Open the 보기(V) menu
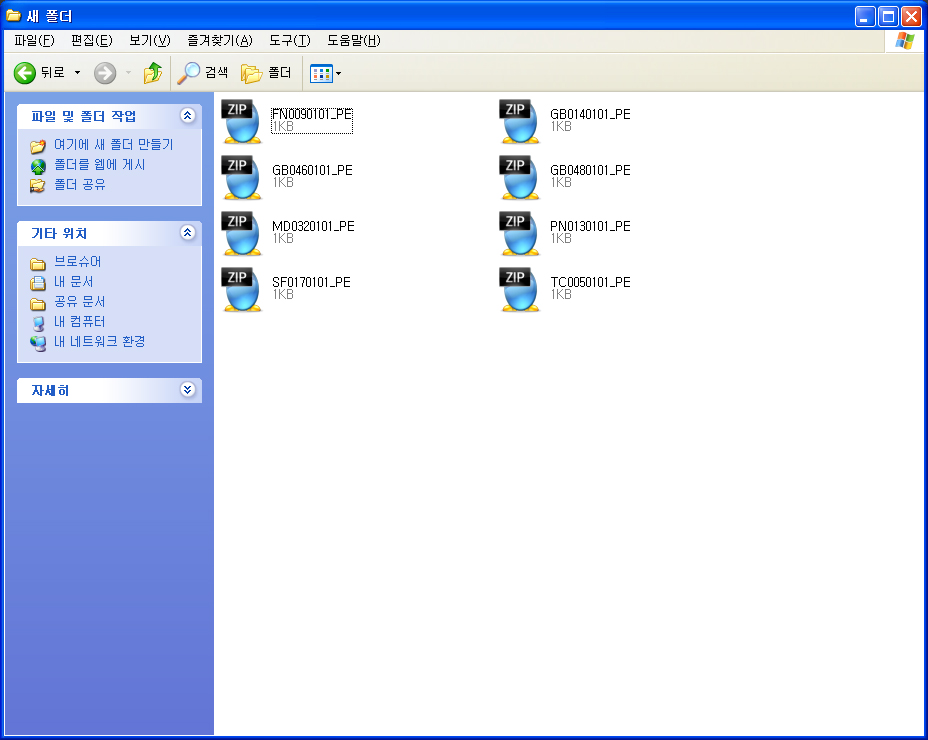The width and height of the screenshot is (928, 740). 150,40
